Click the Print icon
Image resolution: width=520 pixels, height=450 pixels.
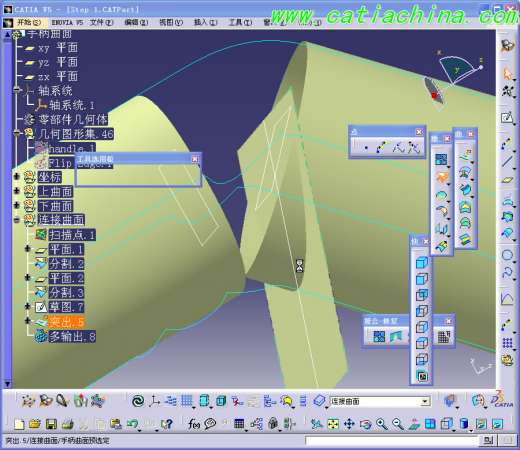tap(67, 424)
